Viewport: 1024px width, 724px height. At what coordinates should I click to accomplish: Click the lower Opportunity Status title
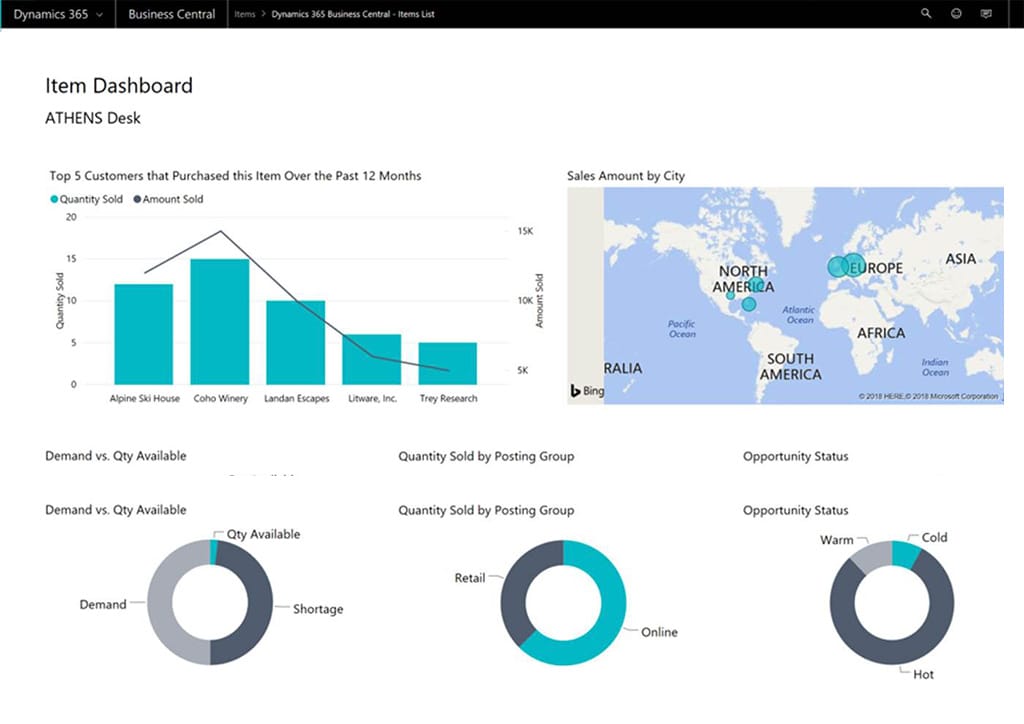click(x=795, y=511)
